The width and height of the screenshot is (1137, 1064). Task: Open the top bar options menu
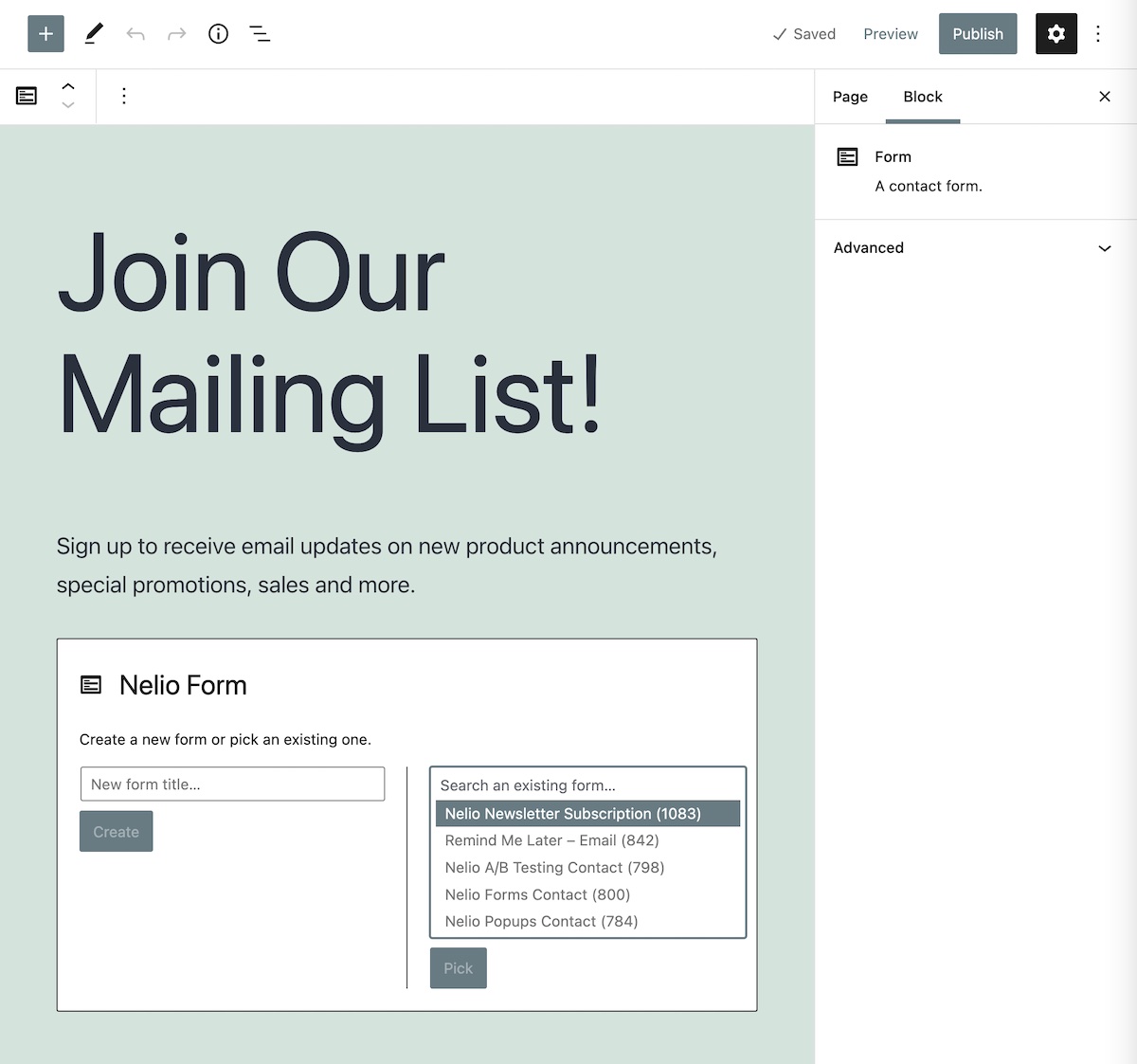pos(1098,34)
